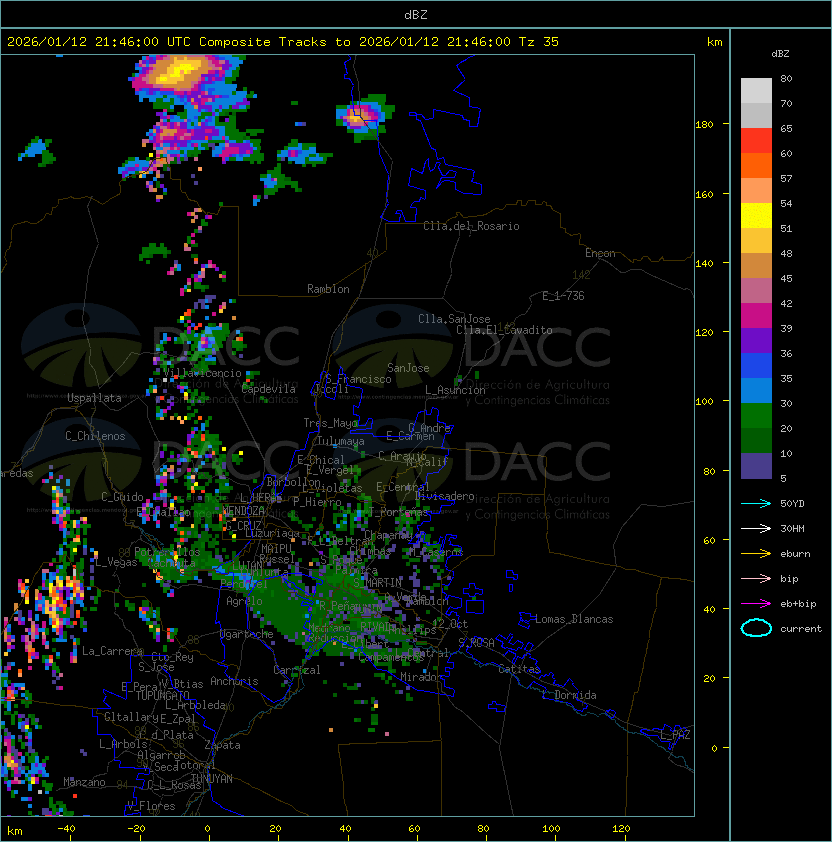Screen dimensions: 832x842
Task: Click the S_MARTIN place label
Action: tap(378, 583)
